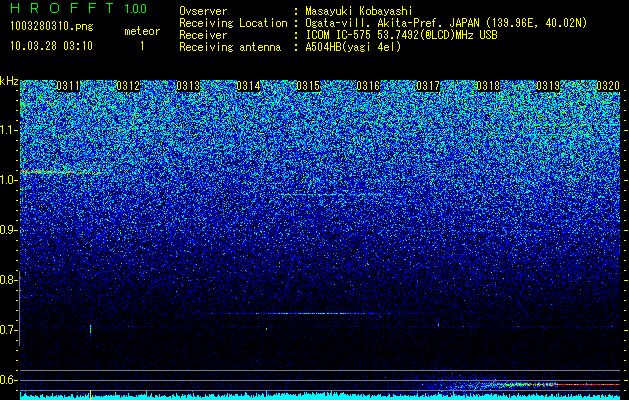Click the red meteor echo trace near 1.0 kHz
The height and width of the screenshot is (400, 629).
[60, 172]
